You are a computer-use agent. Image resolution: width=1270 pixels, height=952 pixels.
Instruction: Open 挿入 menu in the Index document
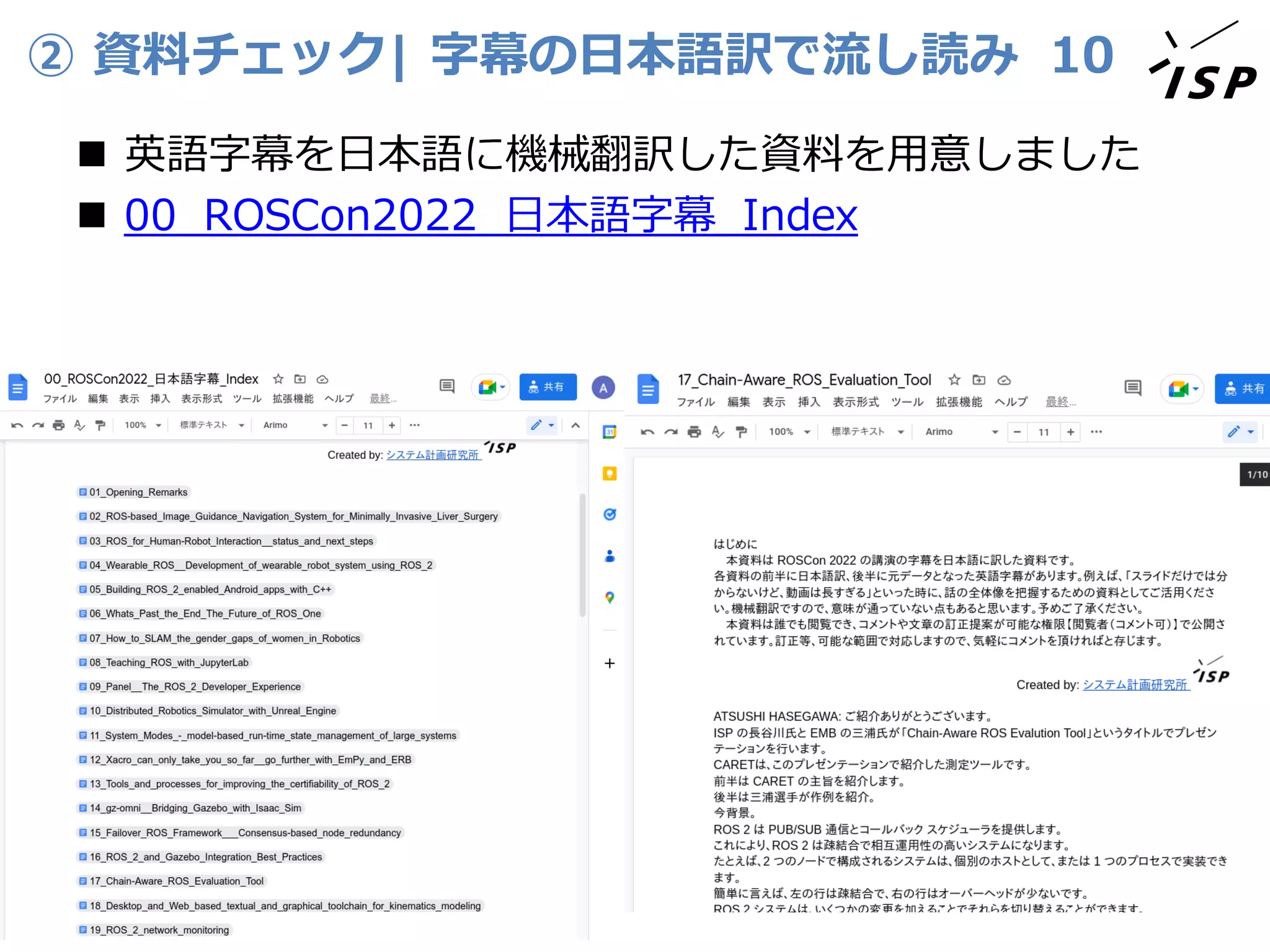[160, 399]
